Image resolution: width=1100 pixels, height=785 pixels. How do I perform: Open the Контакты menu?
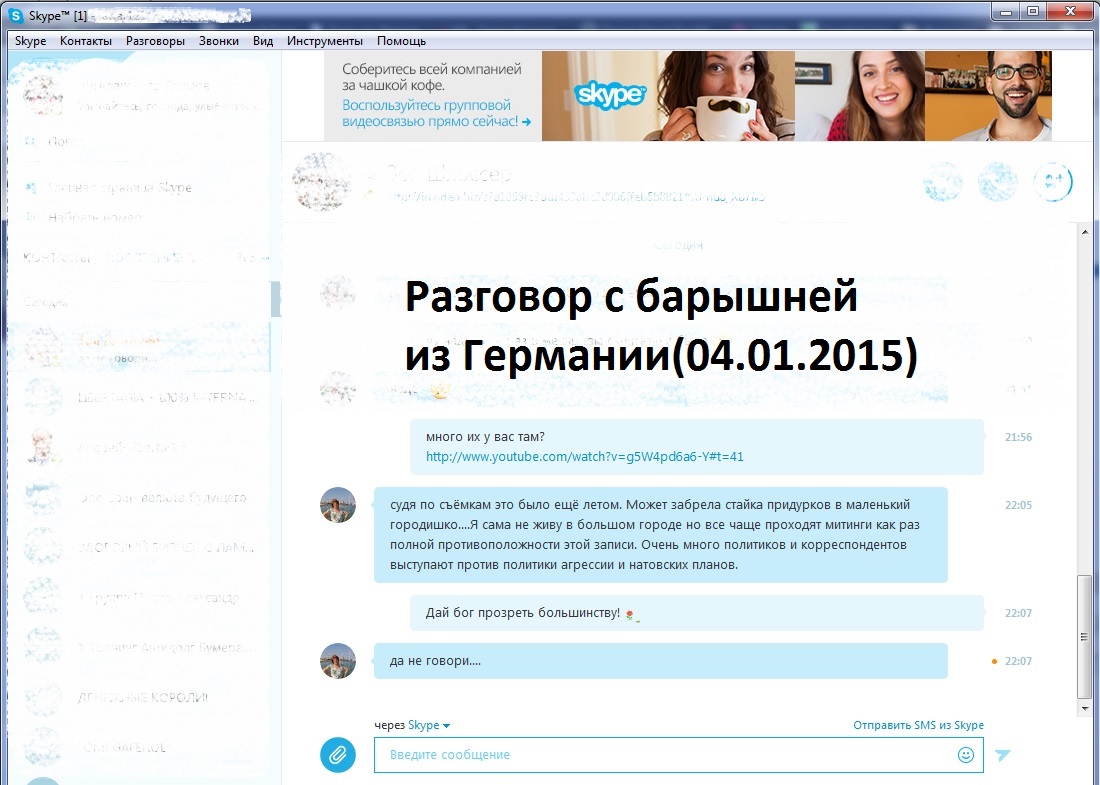(86, 41)
